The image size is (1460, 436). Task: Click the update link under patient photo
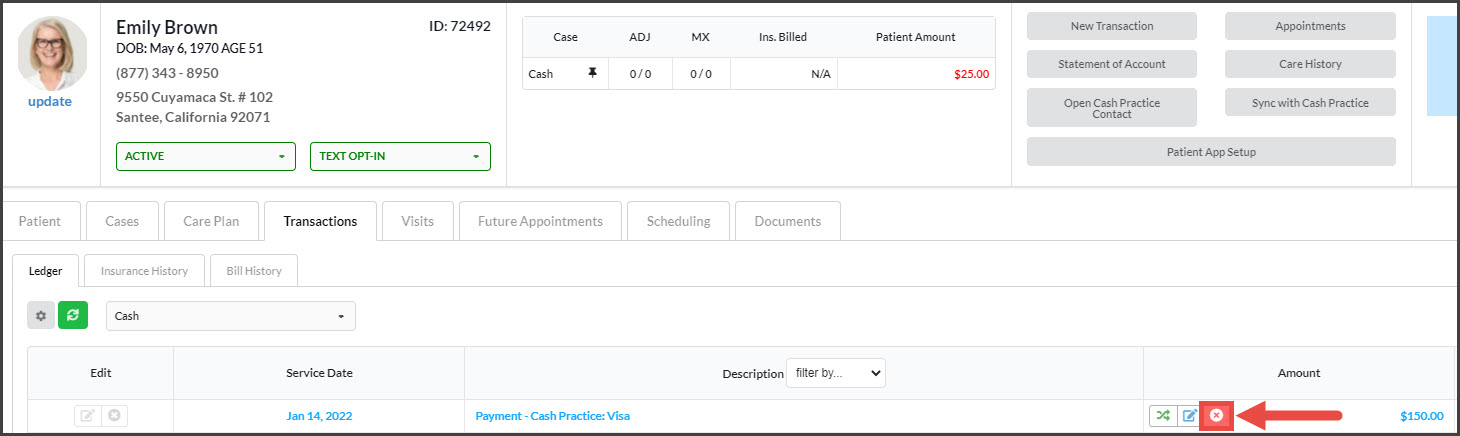tap(50, 101)
